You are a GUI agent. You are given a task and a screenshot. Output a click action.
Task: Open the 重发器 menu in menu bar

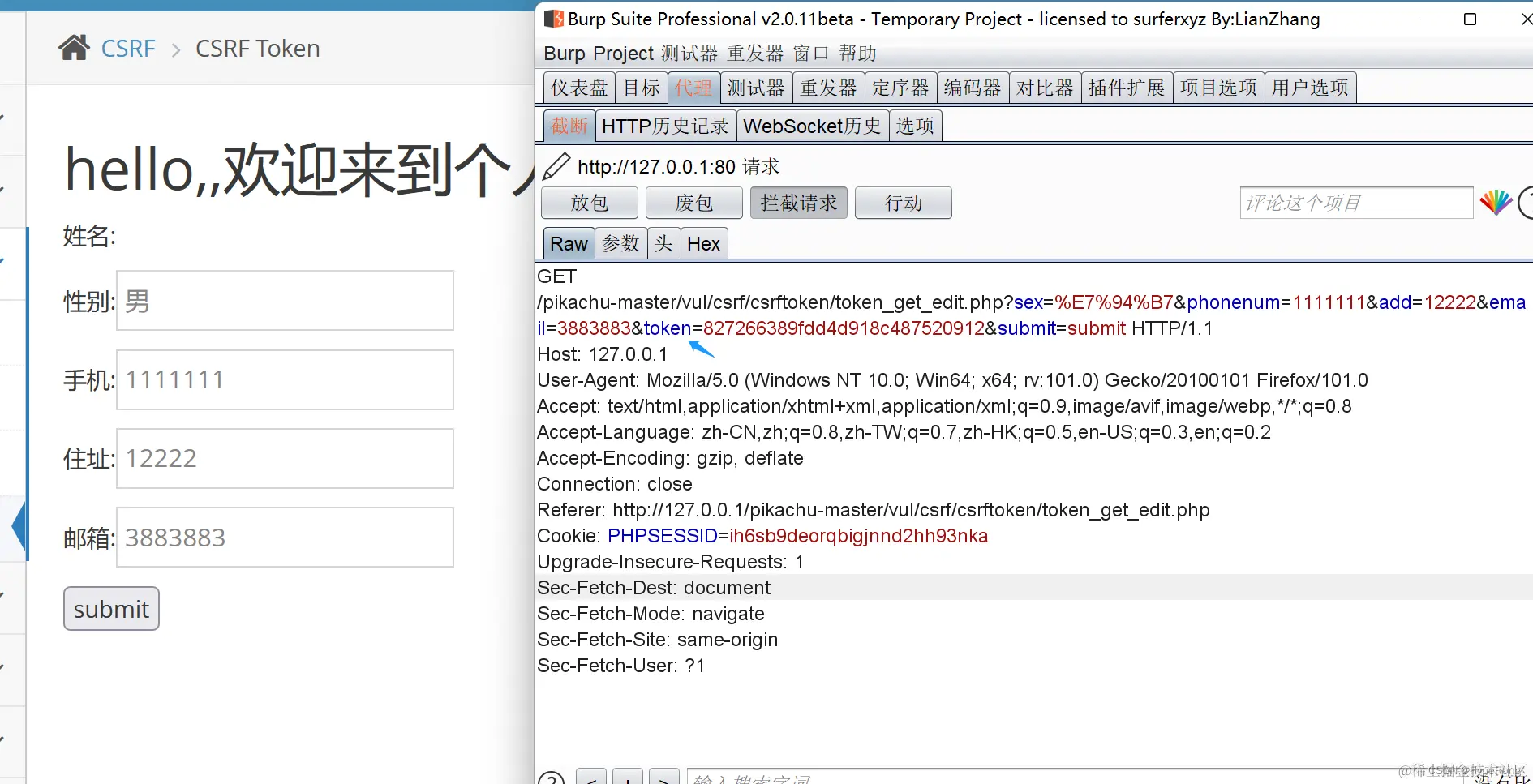pos(755,54)
